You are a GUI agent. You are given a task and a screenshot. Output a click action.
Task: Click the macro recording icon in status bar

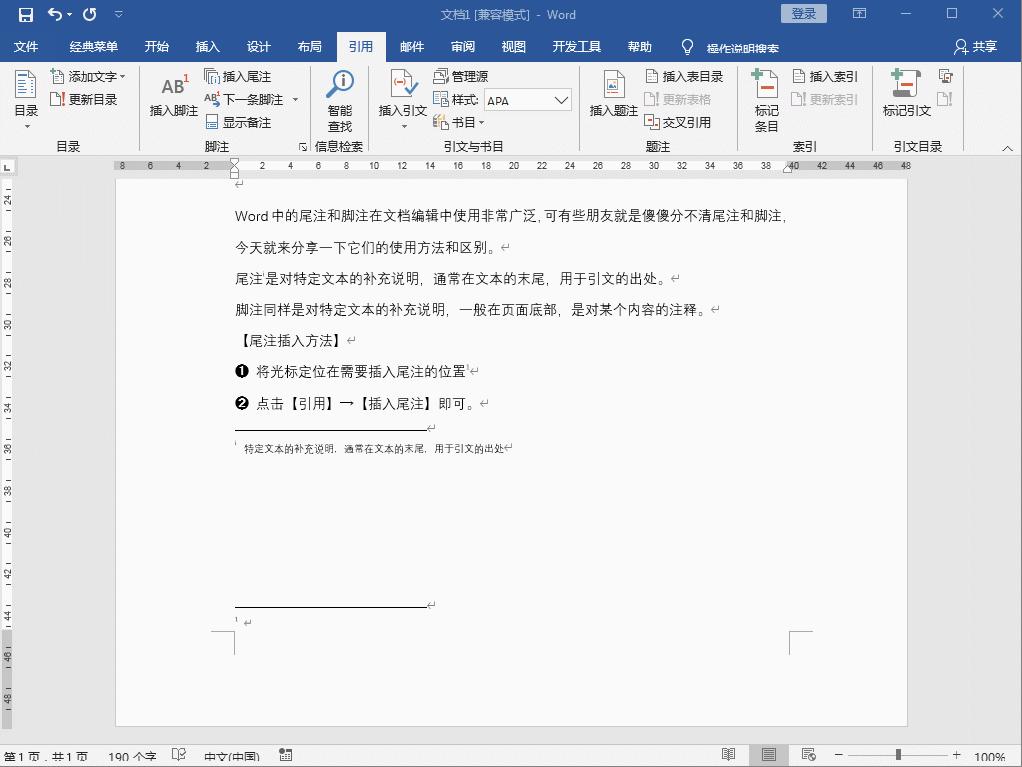(285, 755)
